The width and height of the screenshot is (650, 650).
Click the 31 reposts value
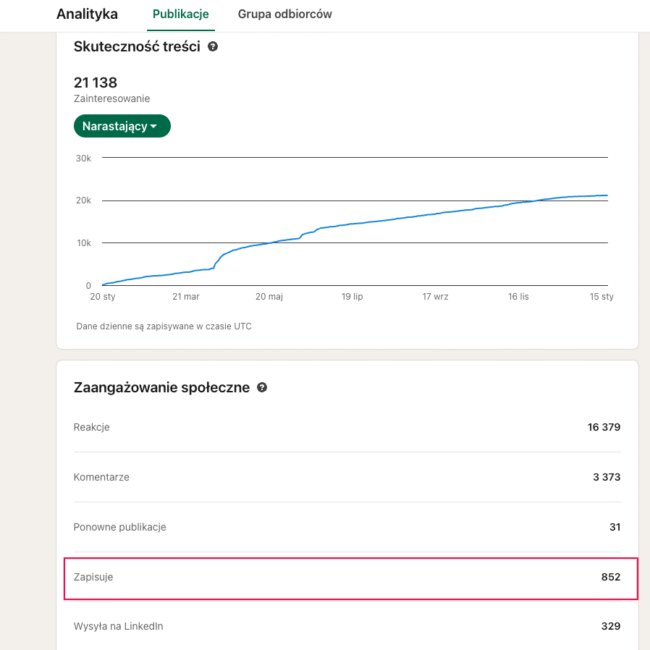pos(615,527)
